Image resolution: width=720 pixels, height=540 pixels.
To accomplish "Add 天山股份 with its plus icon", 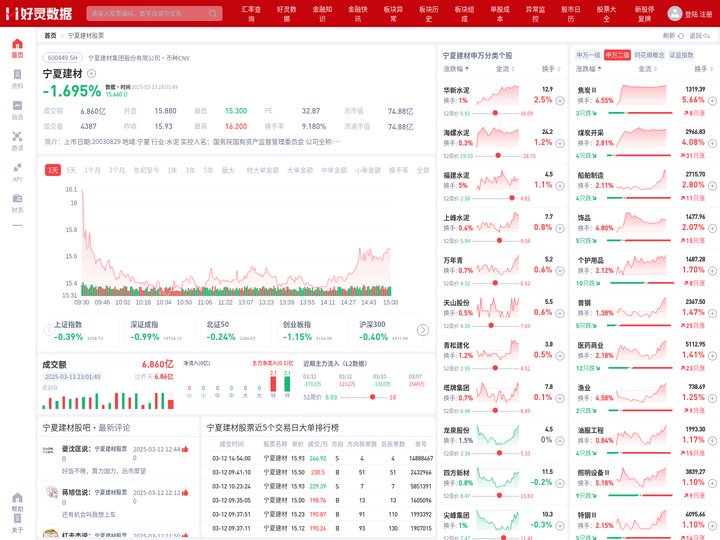I will pos(560,313).
